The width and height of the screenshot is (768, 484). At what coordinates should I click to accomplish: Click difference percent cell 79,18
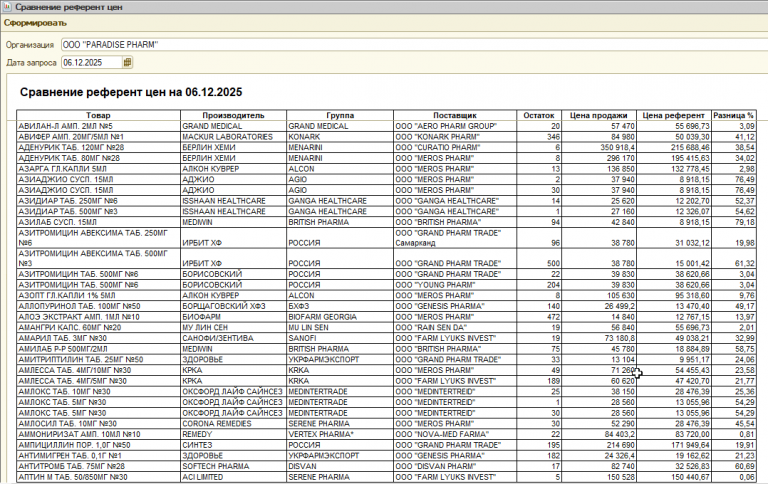[733, 222]
